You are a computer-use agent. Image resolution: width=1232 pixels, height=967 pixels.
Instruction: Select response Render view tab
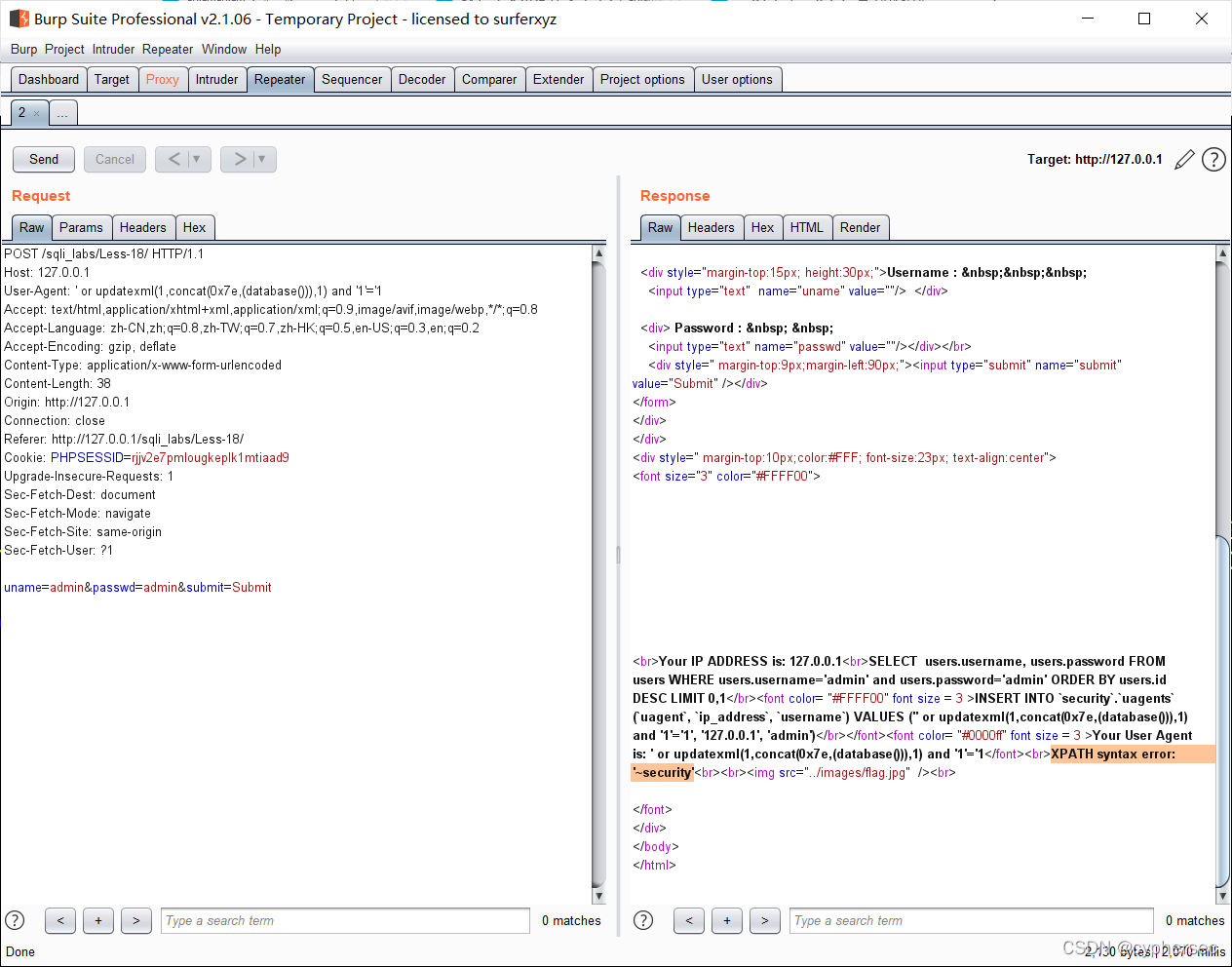860,227
